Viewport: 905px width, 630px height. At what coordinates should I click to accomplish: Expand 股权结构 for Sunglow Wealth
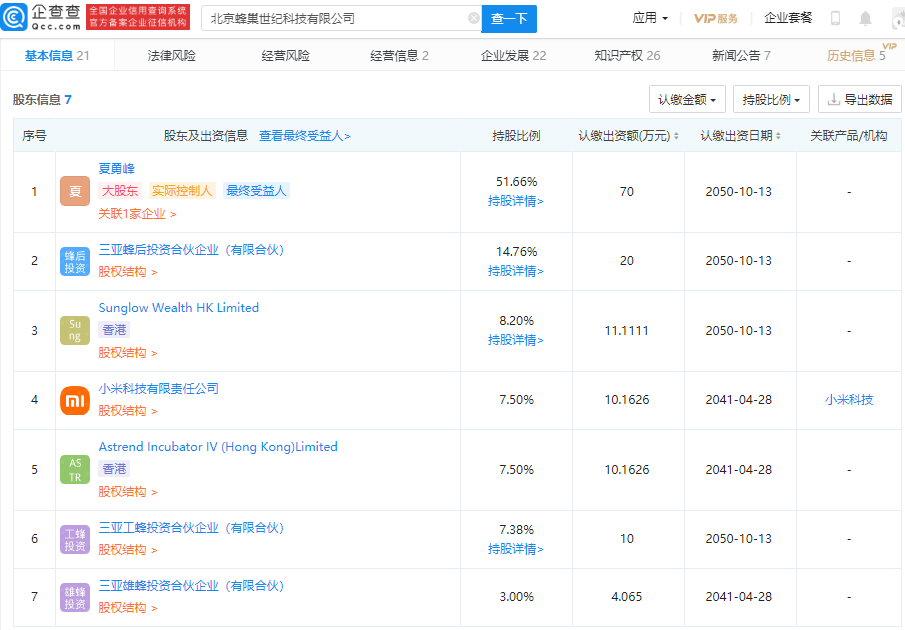tap(128, 352)
